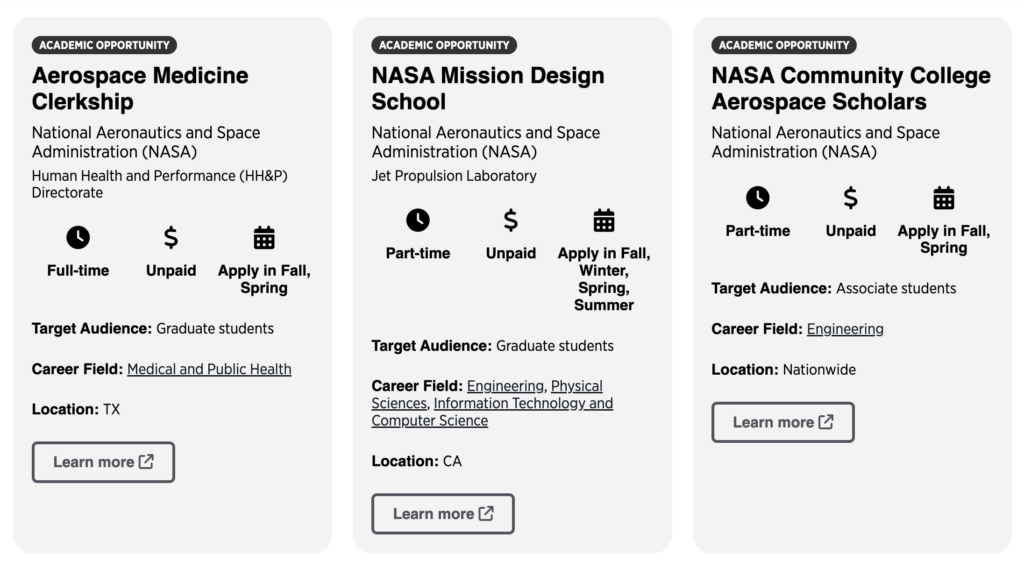Viewport: 1024px width, 569px height.
Task: Click the calendar icon on NASA Mission Design School
Action: 604,220
